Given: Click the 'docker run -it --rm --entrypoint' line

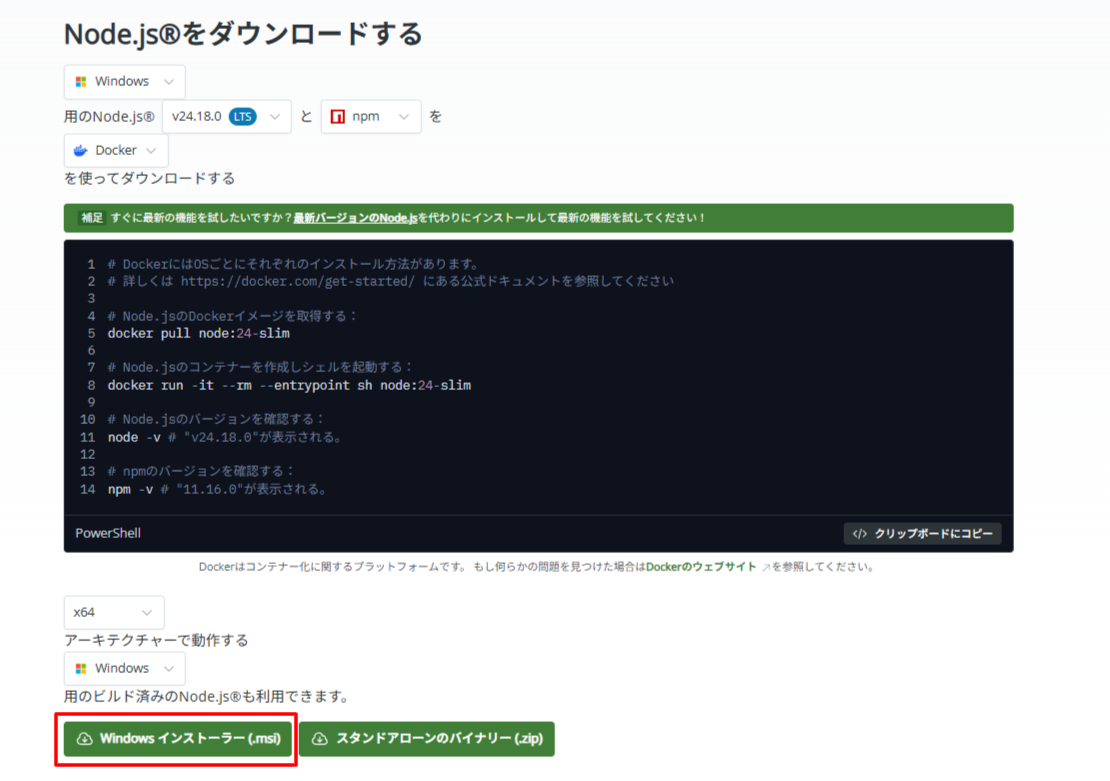Looking at the screenshot, I should [289, 386].
